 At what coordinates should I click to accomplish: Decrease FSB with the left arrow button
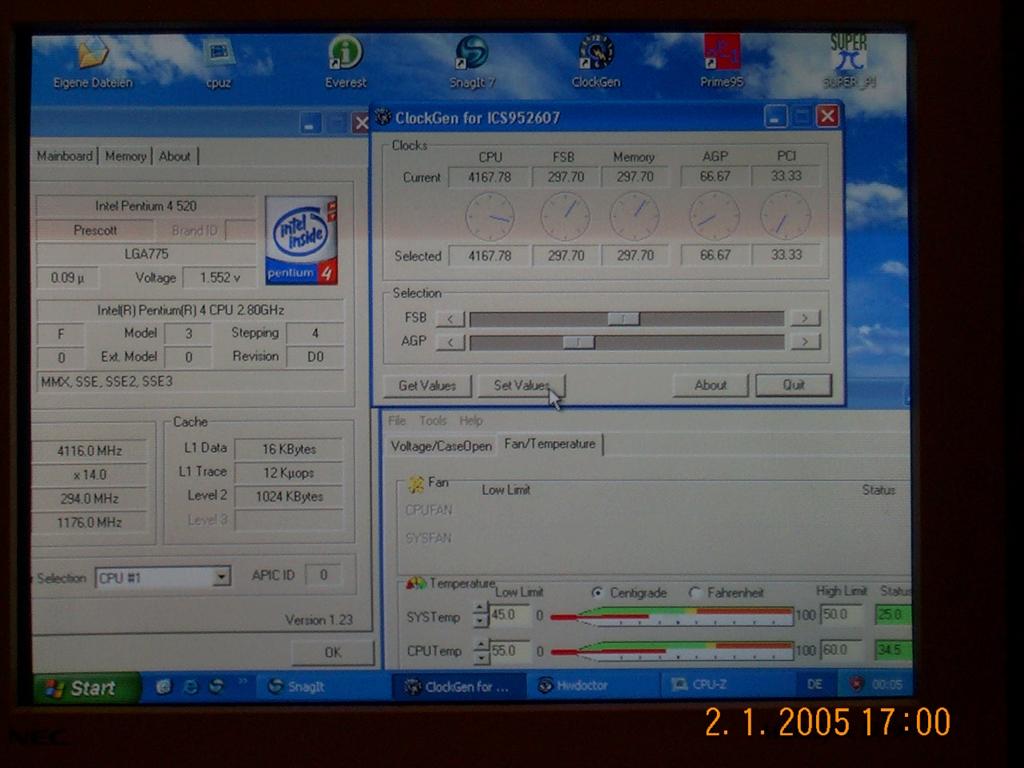[x=451, y=318]
